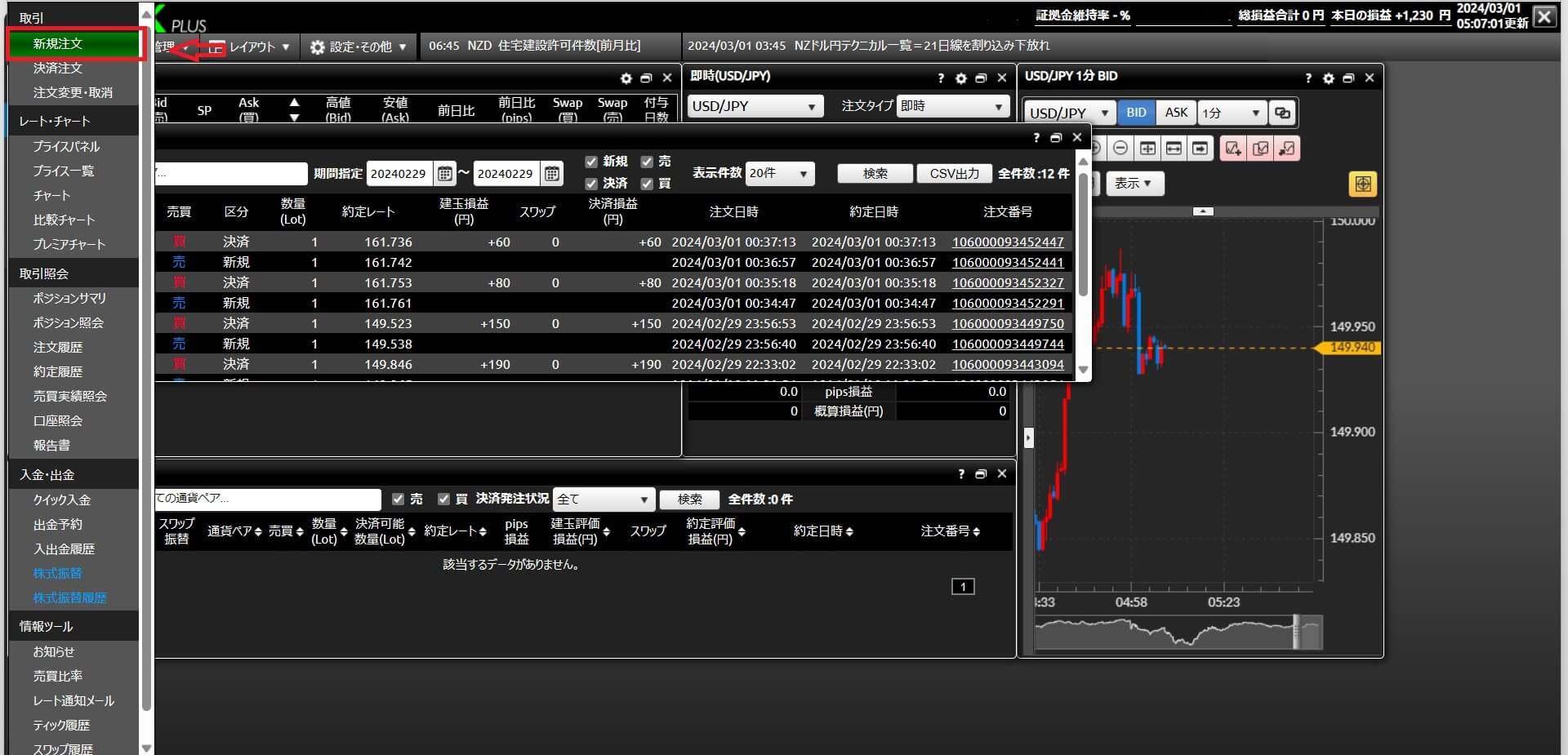The height and width of the screenshot is (755, 1568).
Task: Click scroll-to-latest arrow chart icon
Action: click(x=1199, y=148)
